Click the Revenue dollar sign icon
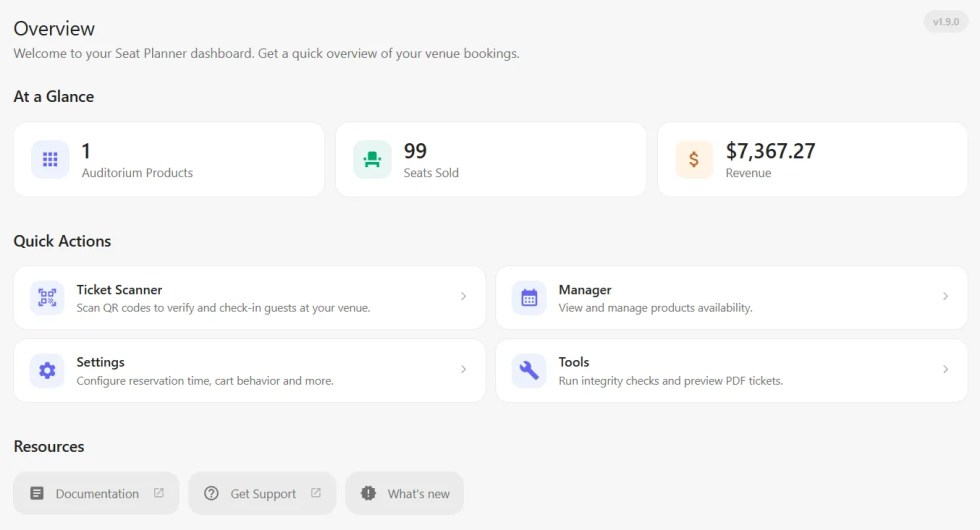The height and width of the screenshot is (530, 980). pyautogui.click(x=694, y=159)
